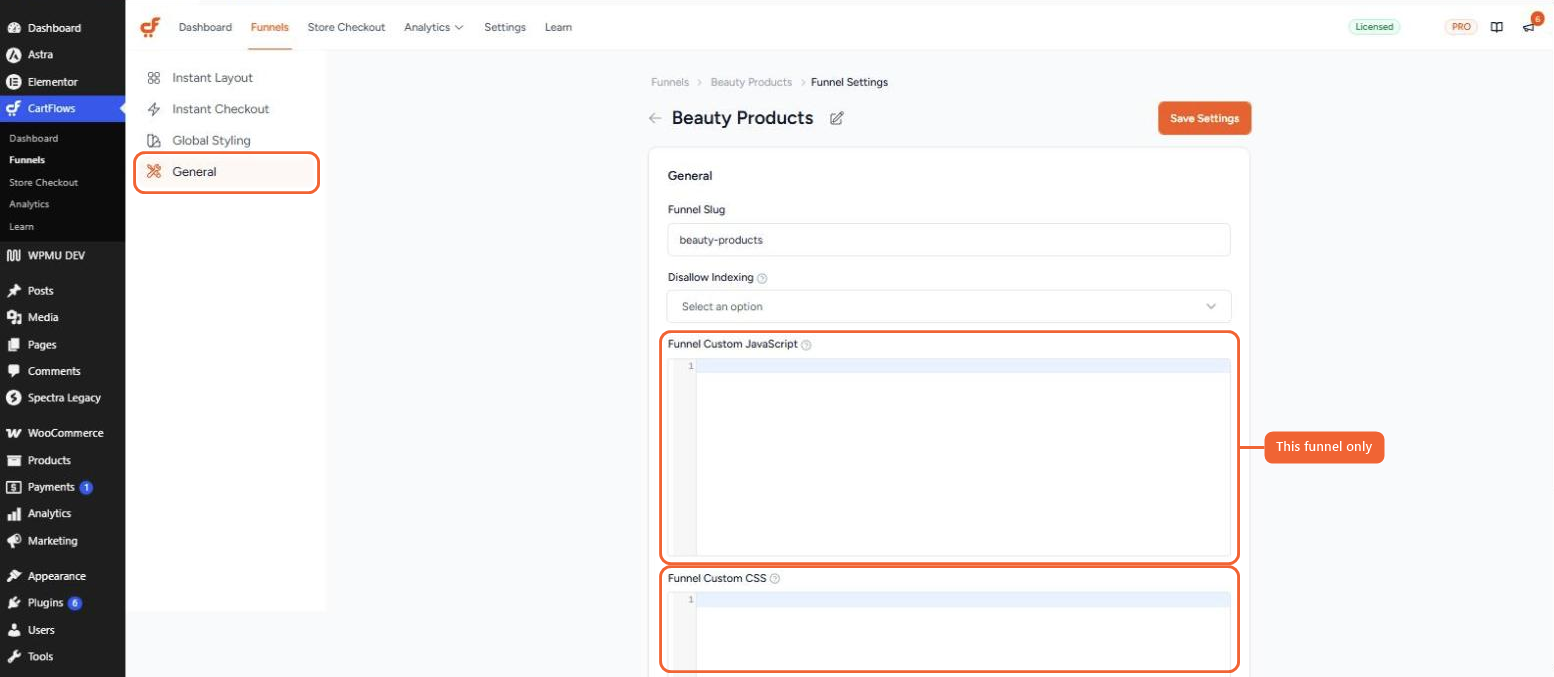Image resolution: width=1554 pixels, height=677 pixels.
Task: Expand the Analytics menu in top bar
Action: [x=434, y=27]
